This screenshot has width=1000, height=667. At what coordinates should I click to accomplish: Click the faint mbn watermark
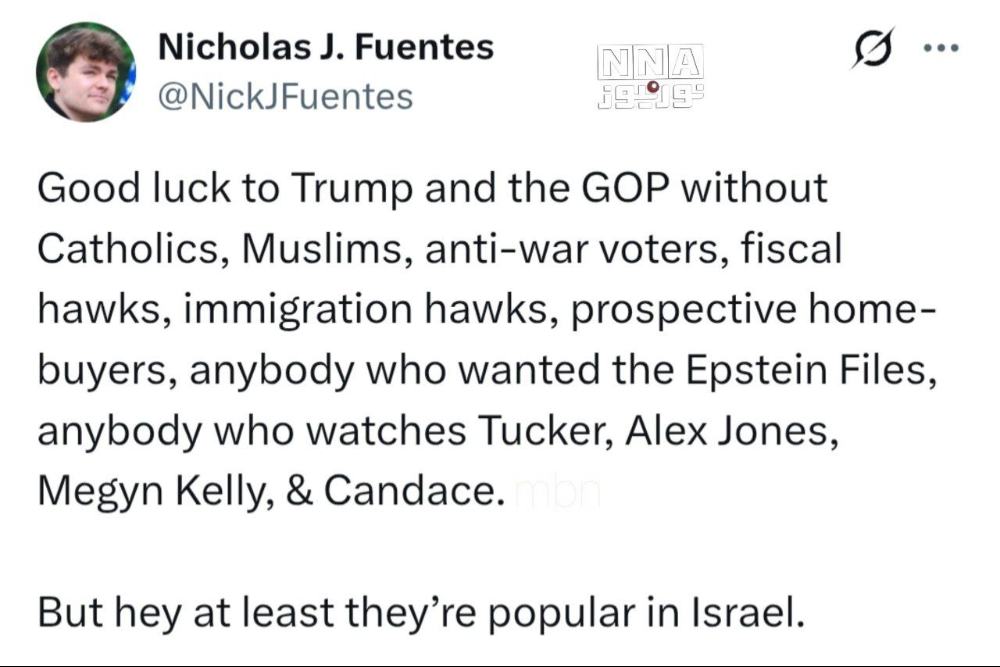click(555, 494)
